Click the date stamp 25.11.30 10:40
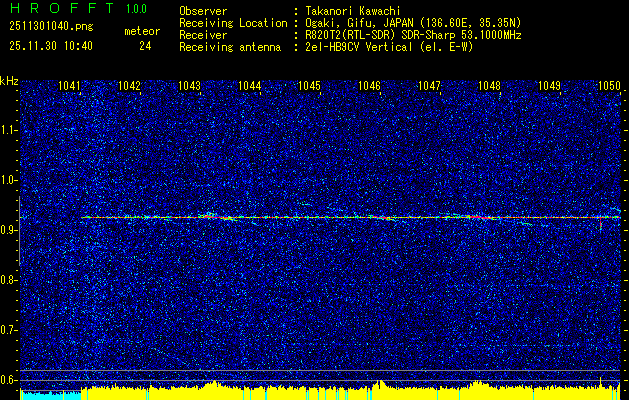This screenshot has width=629, height=400. 51,46
